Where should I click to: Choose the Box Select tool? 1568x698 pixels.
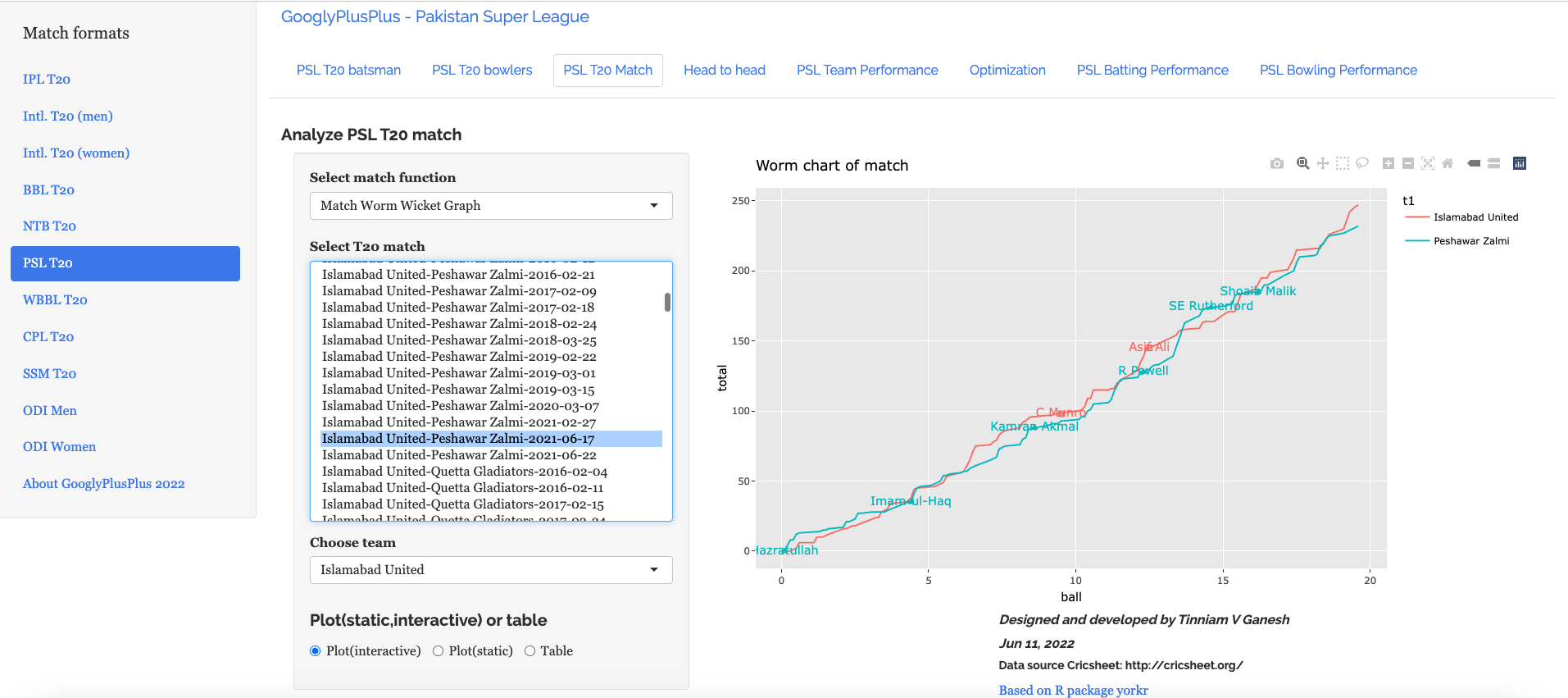[x=1342, y=164]
